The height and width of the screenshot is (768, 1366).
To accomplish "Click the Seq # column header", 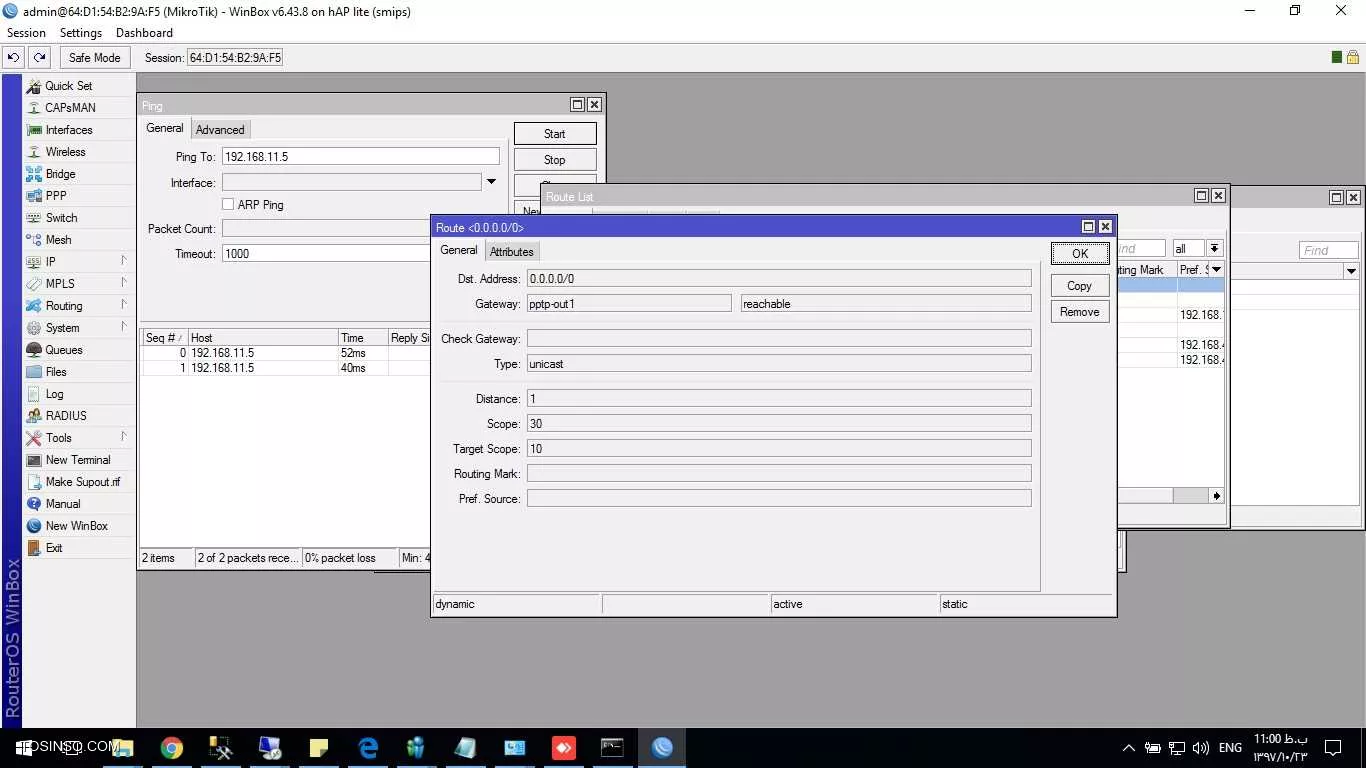I will 164,338.
